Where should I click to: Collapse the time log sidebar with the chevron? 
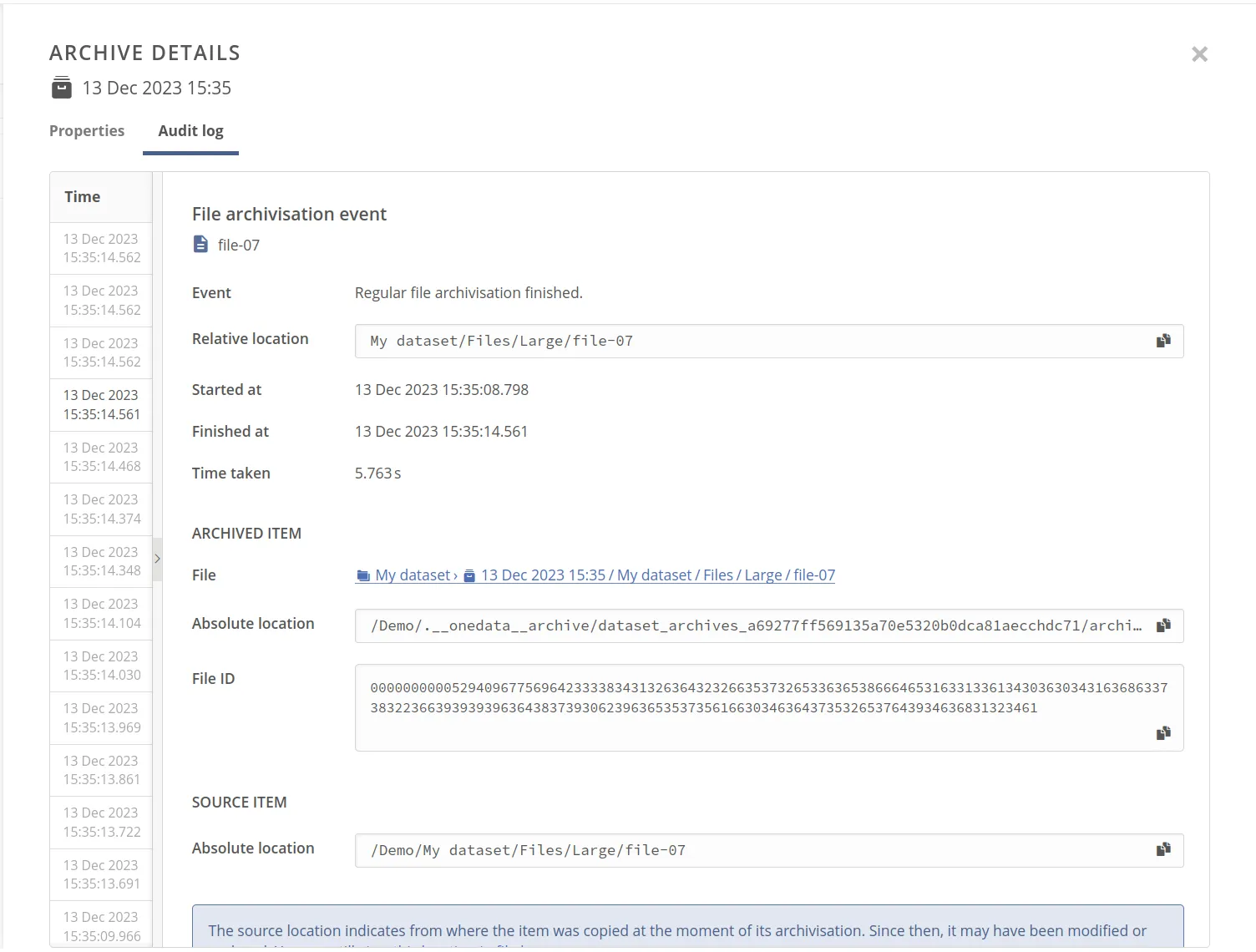click(x=157, y=558)
